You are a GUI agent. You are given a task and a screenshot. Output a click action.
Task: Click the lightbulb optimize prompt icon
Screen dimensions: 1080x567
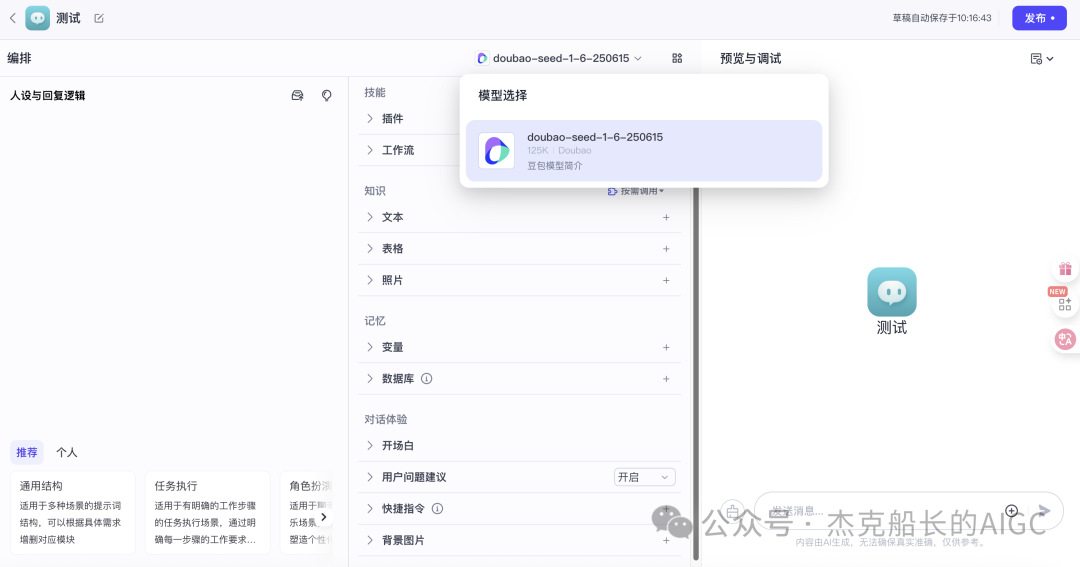click(x=326, y=96)
